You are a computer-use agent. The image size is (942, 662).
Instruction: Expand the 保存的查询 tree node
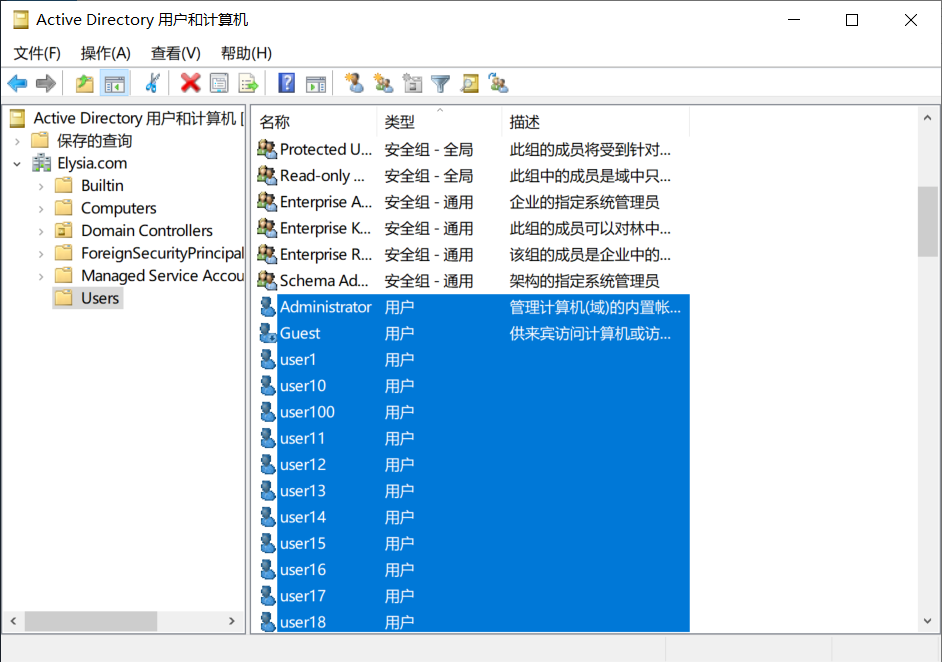(x=17, y=141)
